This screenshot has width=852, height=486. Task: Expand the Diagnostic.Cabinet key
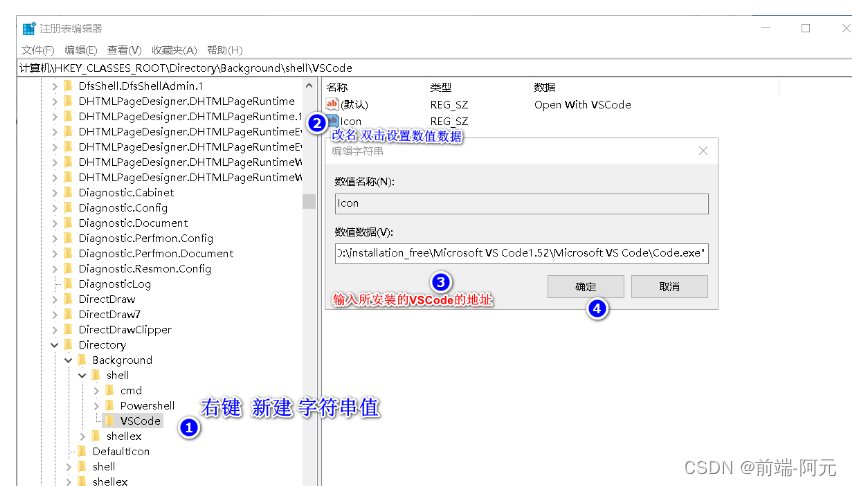[x=54, y=192]
